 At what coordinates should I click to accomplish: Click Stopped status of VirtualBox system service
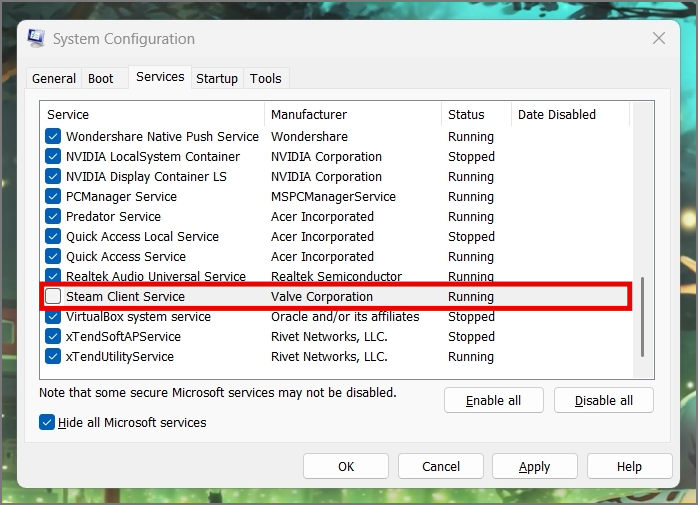point(471,317)
